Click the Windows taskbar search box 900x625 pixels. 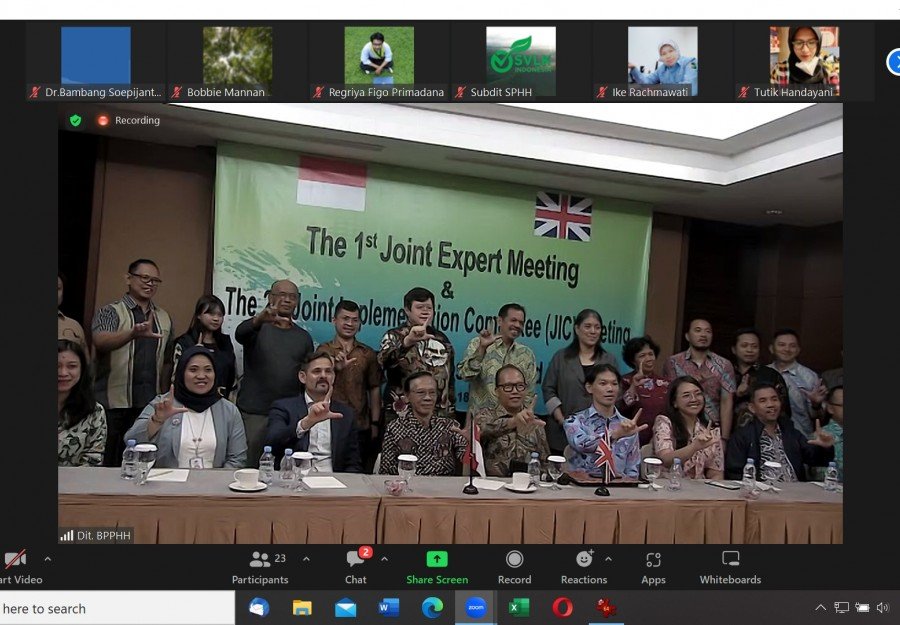(x=110, y=608)
